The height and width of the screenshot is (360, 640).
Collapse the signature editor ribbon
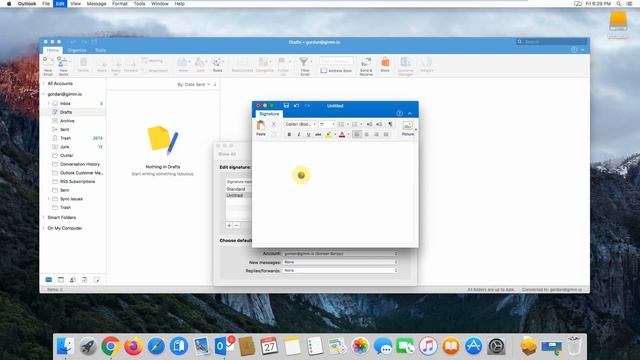410,113
